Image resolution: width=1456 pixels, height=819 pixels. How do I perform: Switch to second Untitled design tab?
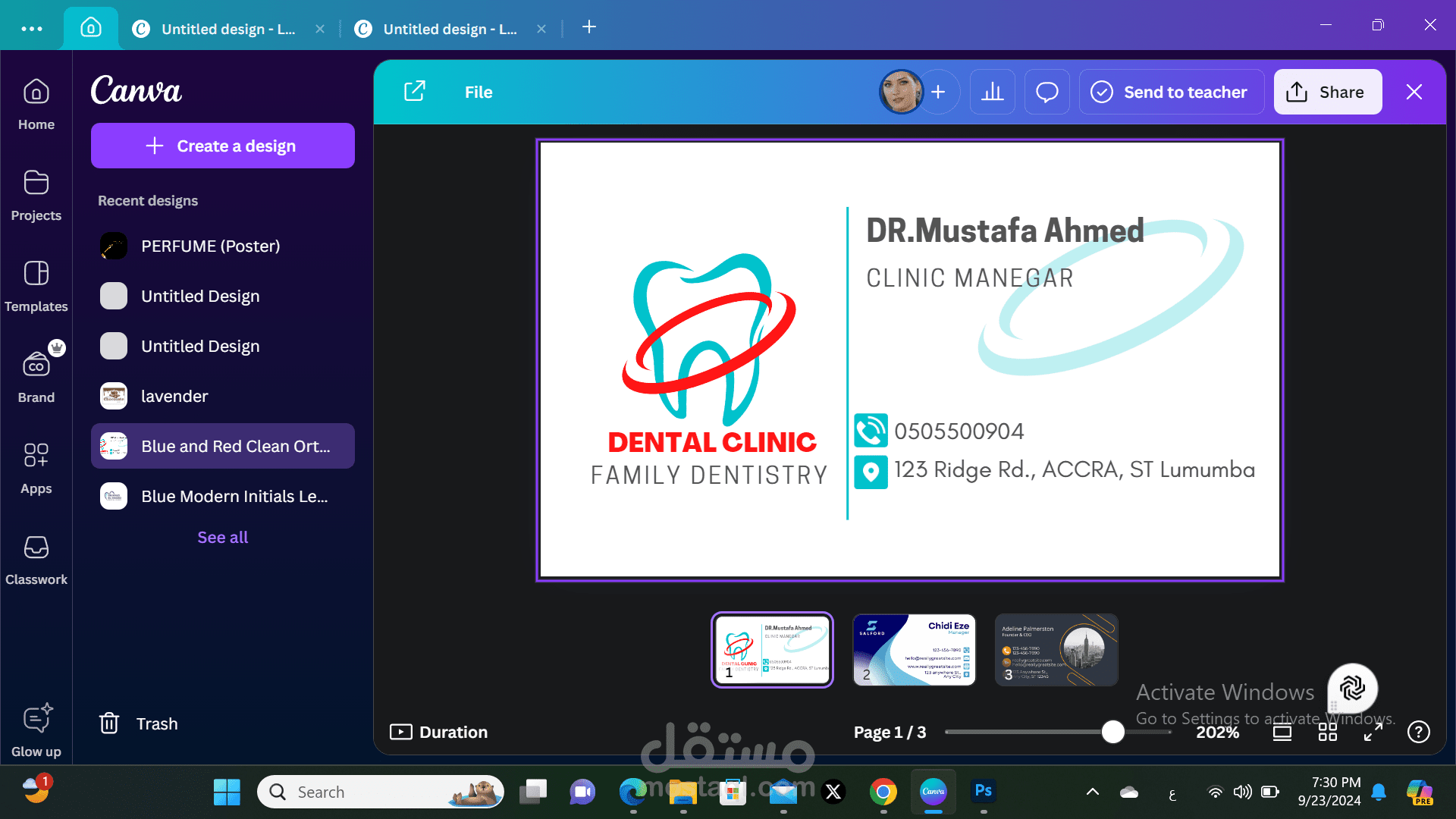click(x=449, y=29)
